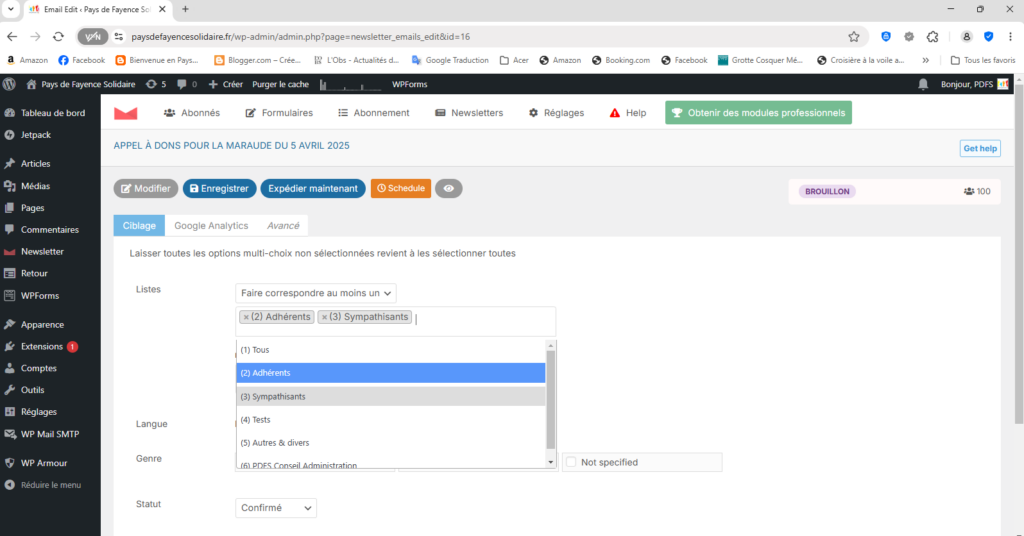
Task: Expand the Faire correspondre au moins un dropdown
Action: [316, 293]
